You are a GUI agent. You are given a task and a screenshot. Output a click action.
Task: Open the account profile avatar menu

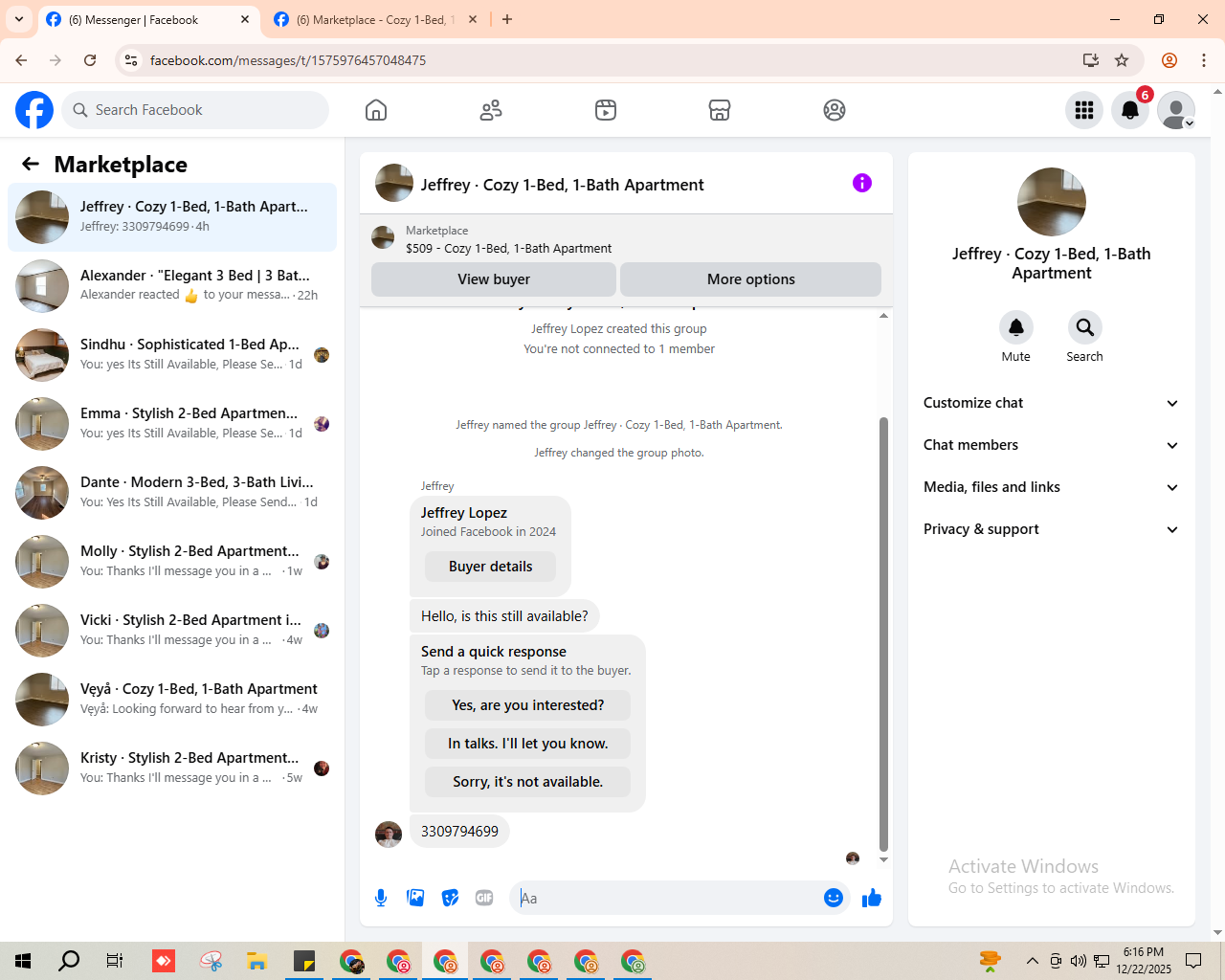tap(1176, 110)
